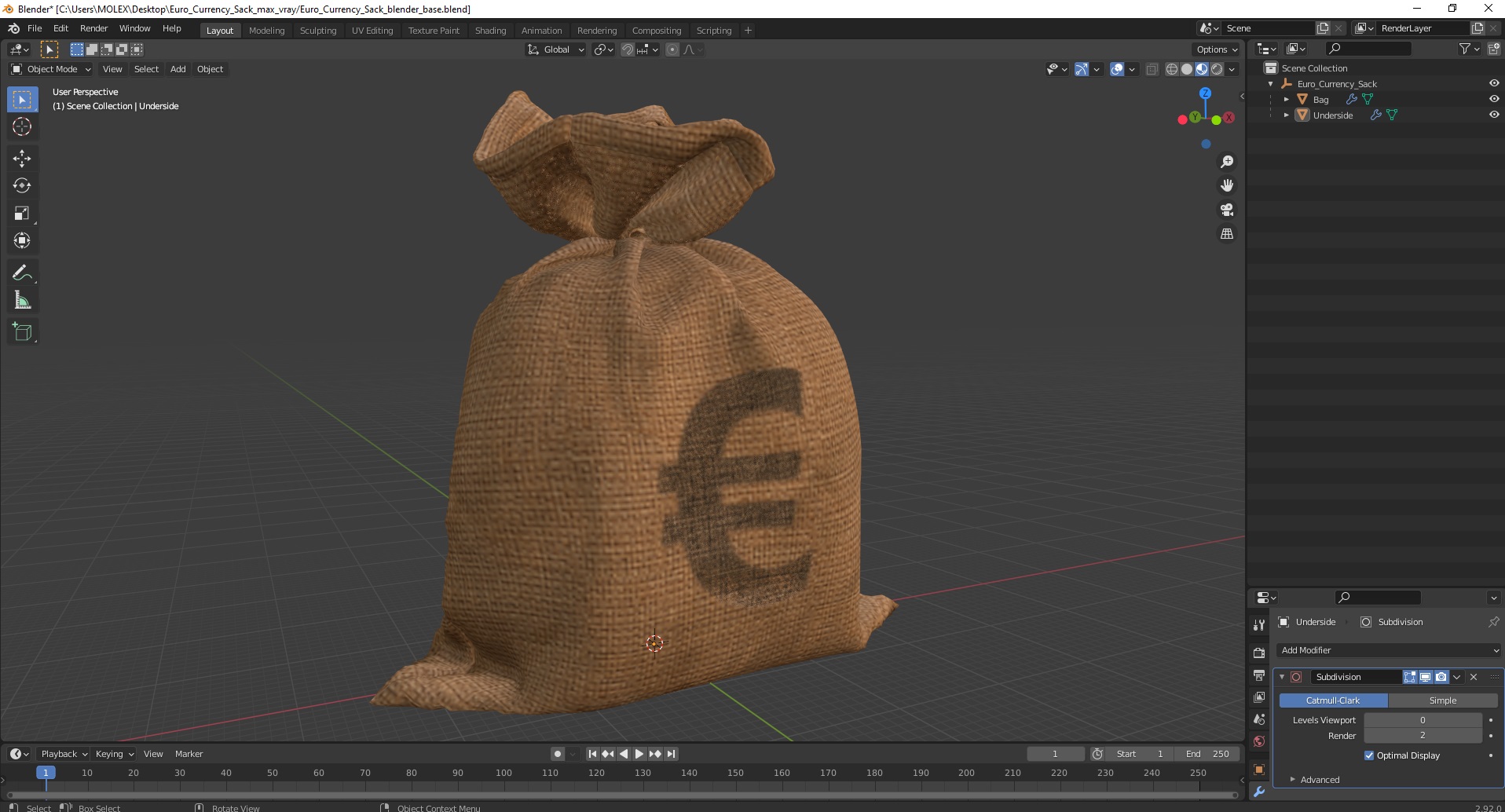Image resolution: width=1505 pixels, height=812 pixels.
Task: Activate the Move tool
Action: pos(22,159)
